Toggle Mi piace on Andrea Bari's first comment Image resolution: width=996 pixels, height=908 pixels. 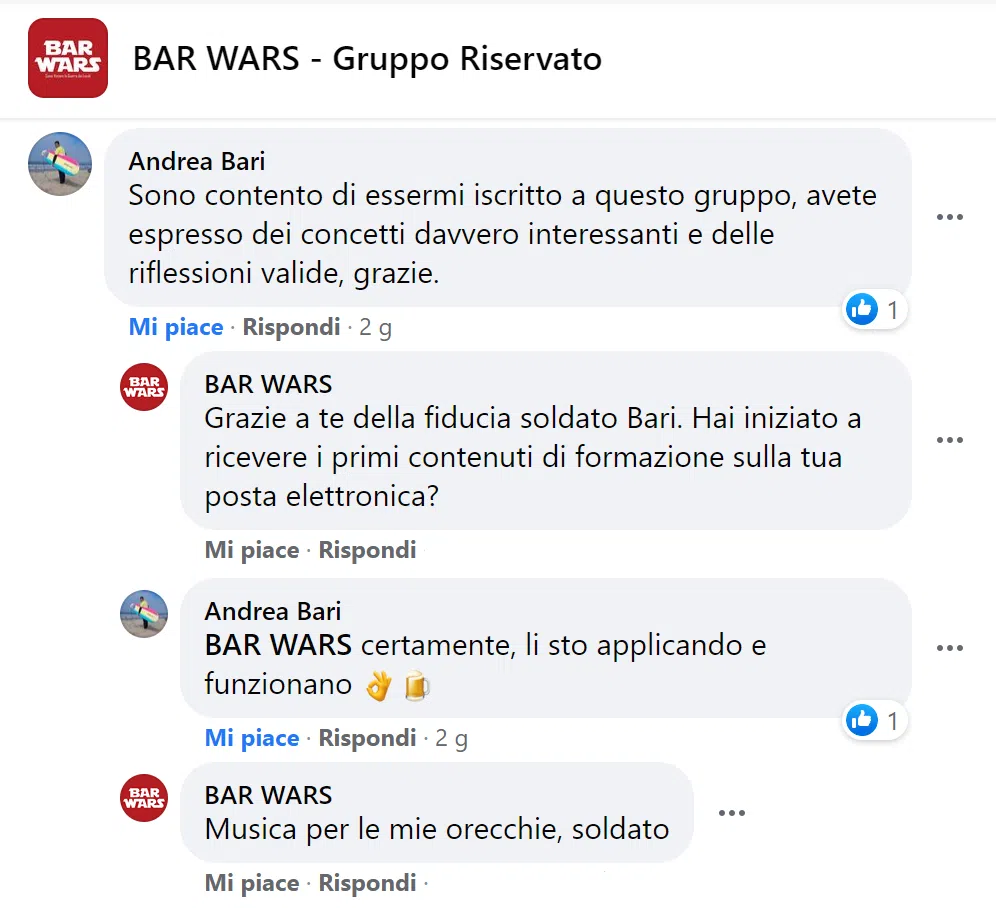(176, 327)
